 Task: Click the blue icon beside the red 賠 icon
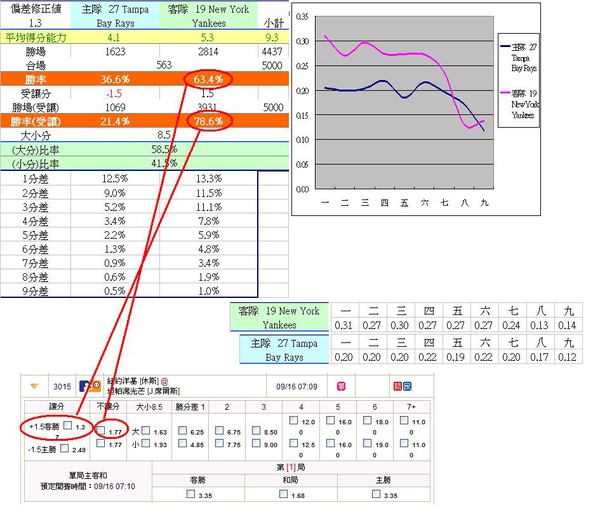[x=407, y=386]
